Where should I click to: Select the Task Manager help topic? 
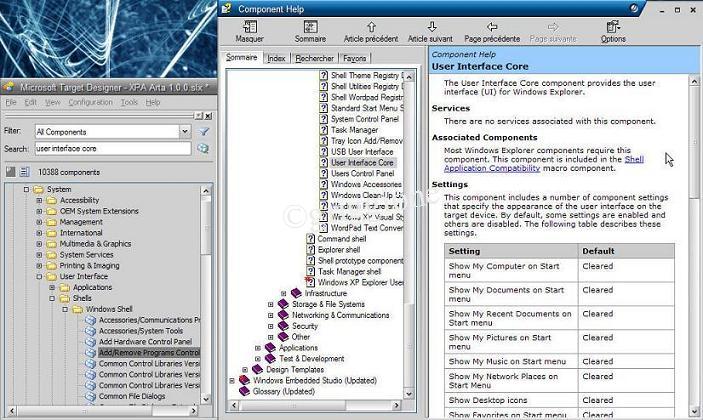(x=354, y=130)
